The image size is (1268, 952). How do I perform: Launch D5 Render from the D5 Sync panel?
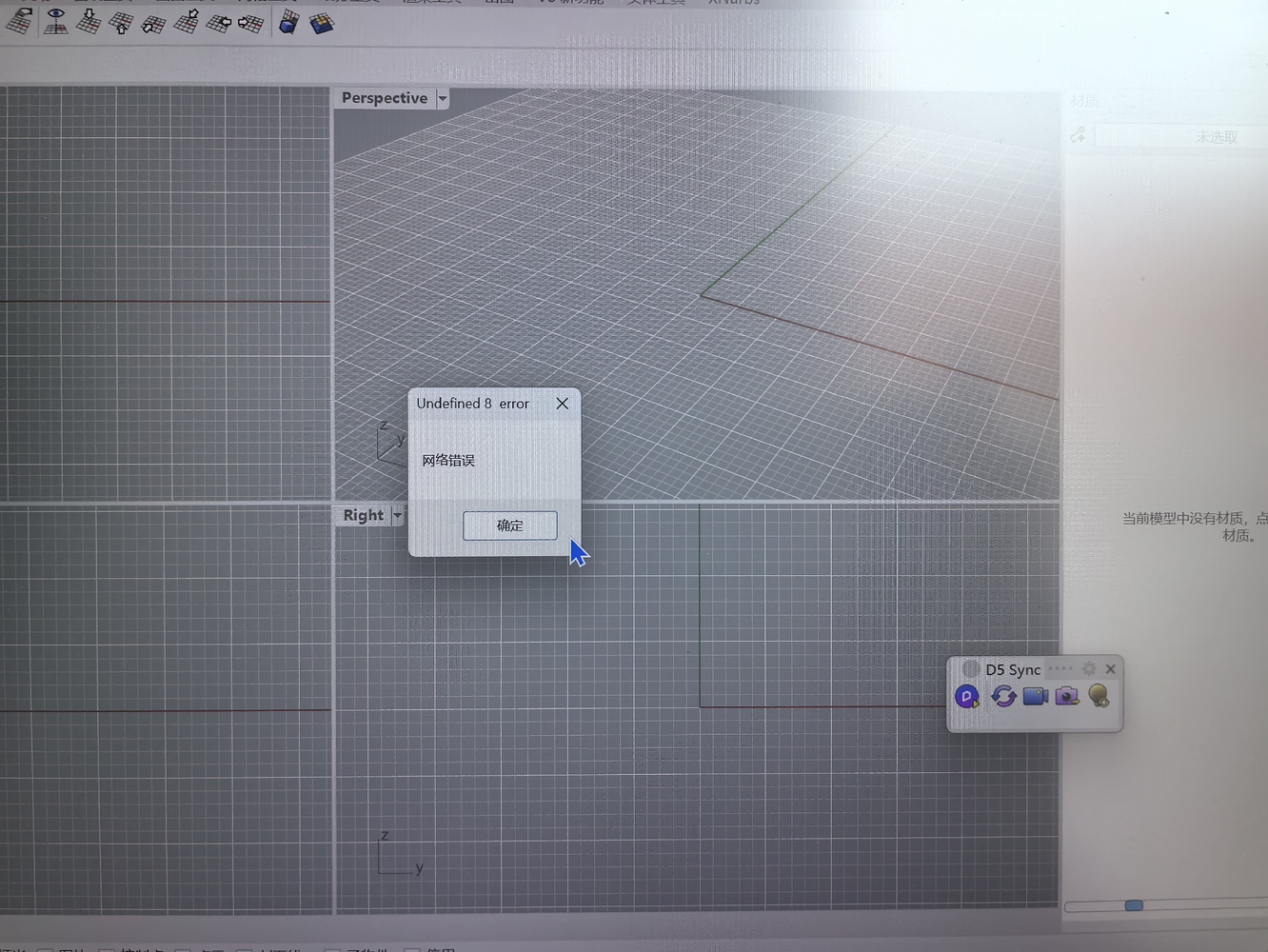967,697
